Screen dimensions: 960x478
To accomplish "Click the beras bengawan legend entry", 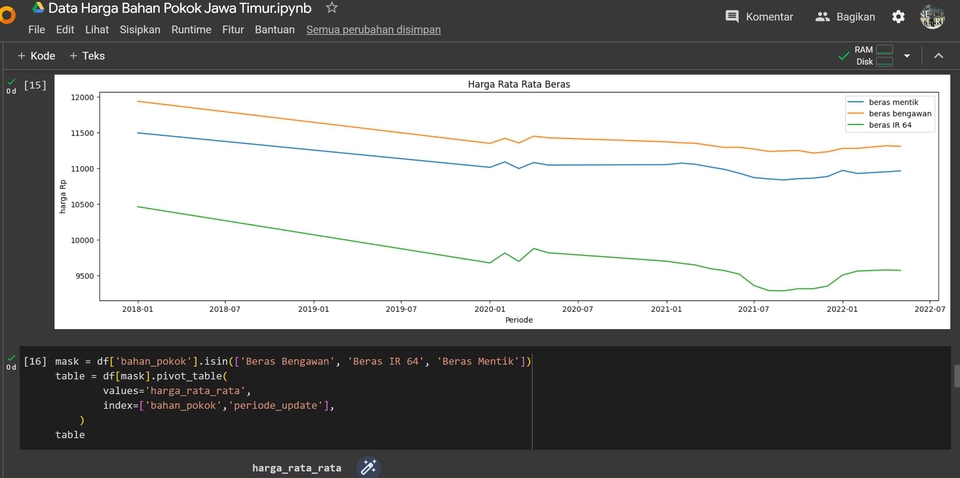I will pyautogui.click(x=888, y=114).
